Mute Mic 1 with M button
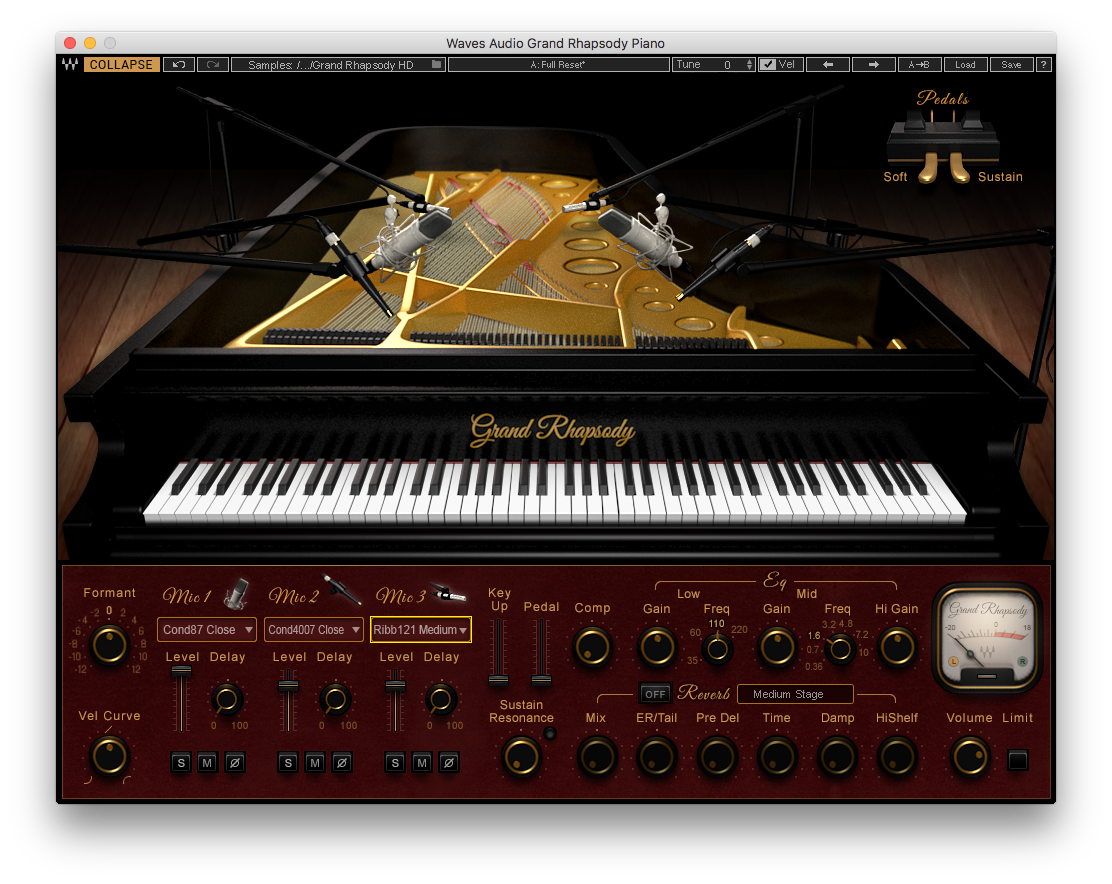 pyautogui.click(x=207, y=763)
